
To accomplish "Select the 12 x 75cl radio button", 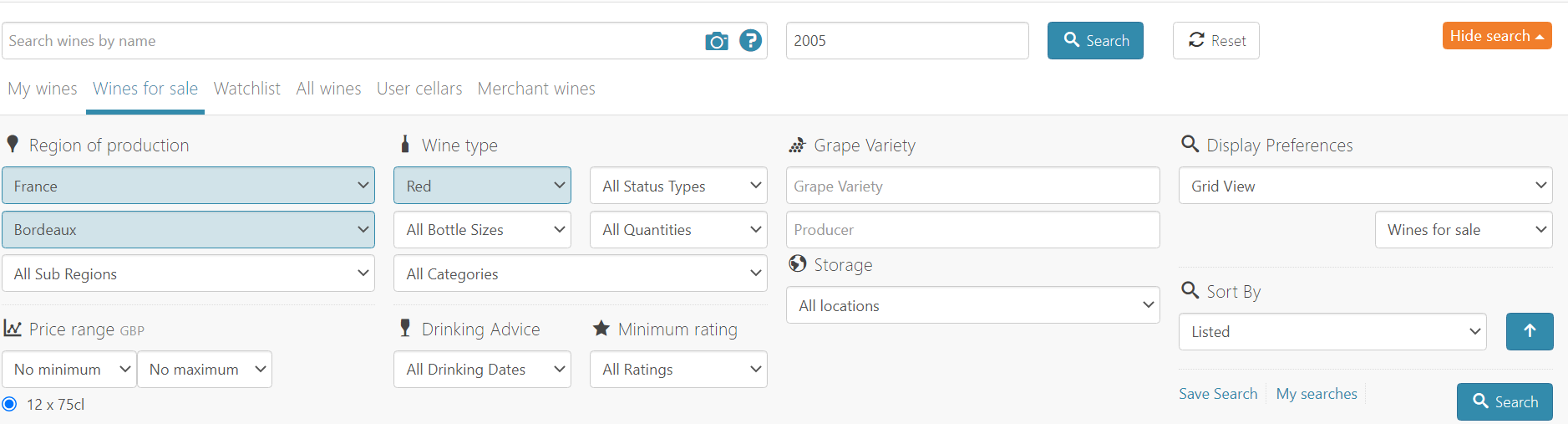I will tap(10, 405).
